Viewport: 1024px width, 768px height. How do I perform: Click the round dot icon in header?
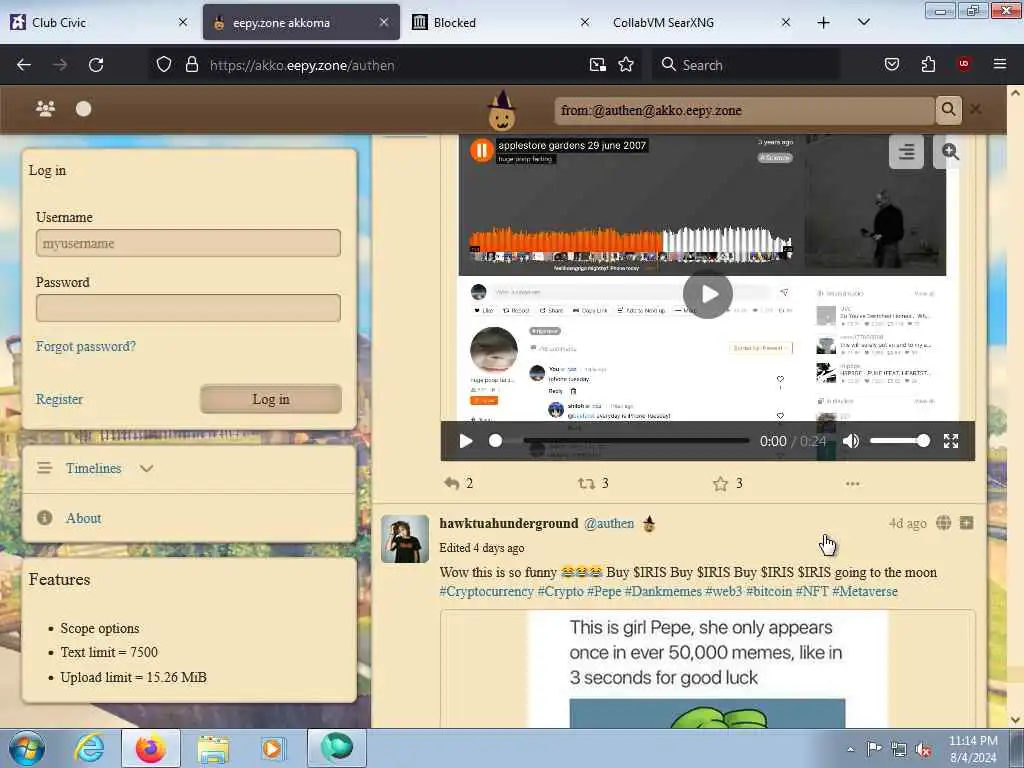point(84,109)
